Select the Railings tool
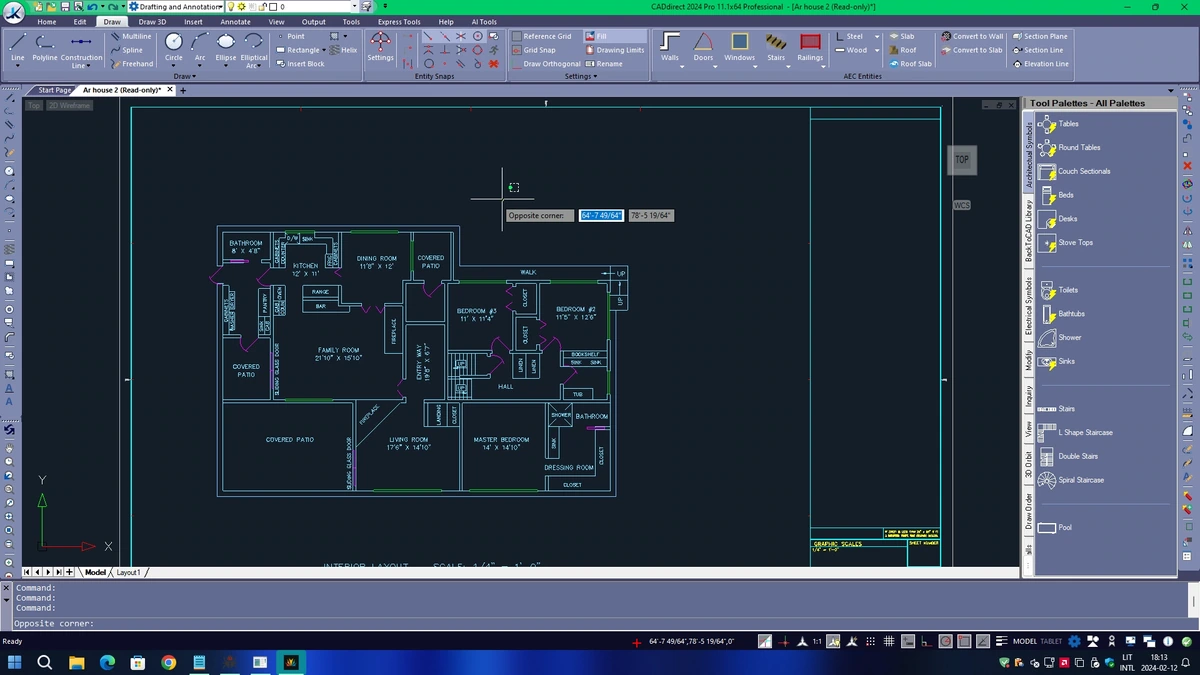 pos(811,47)
